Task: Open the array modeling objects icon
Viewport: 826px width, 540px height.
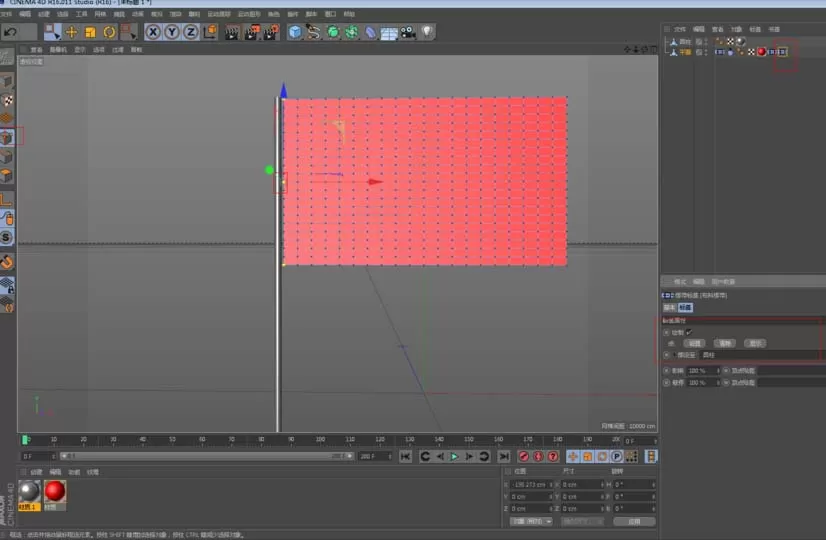Action: tap(352, 33)
